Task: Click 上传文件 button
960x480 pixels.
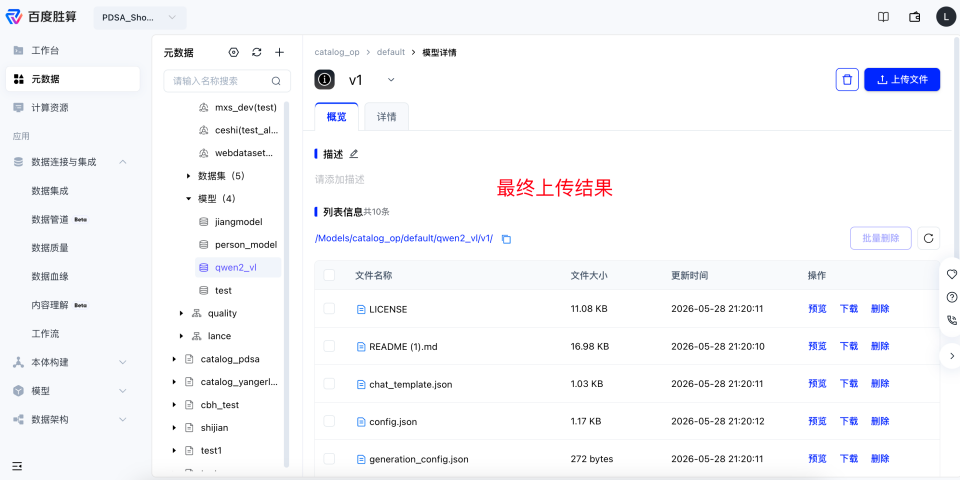Action: point(902,80)
